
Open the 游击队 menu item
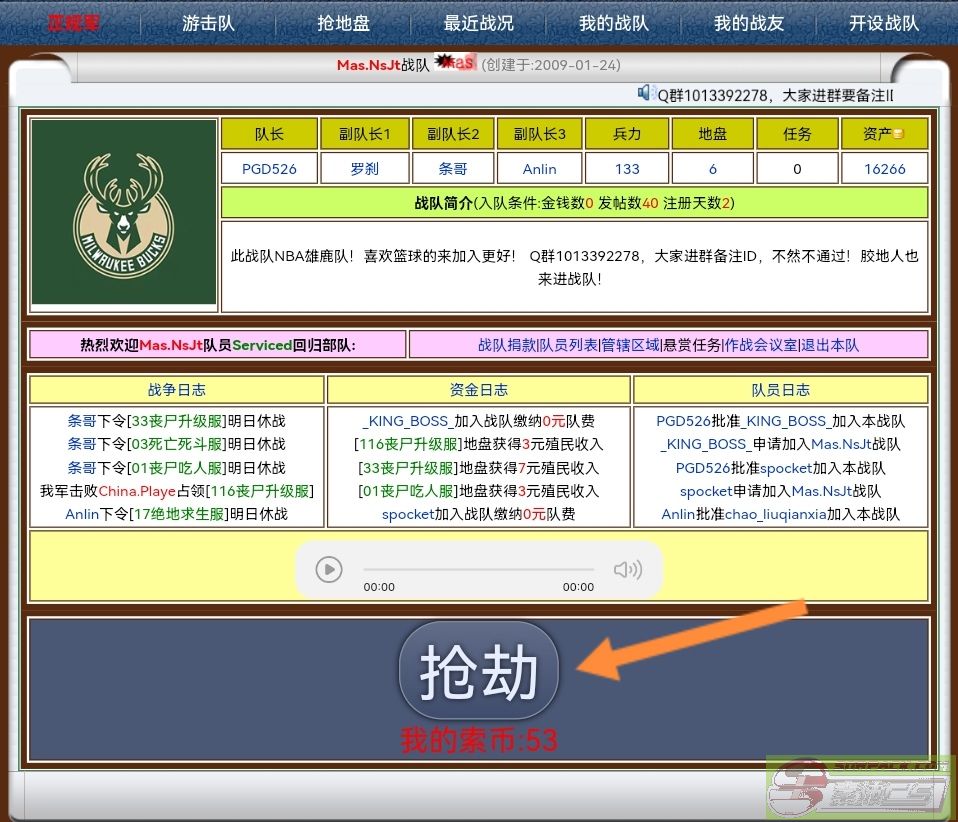208,22
